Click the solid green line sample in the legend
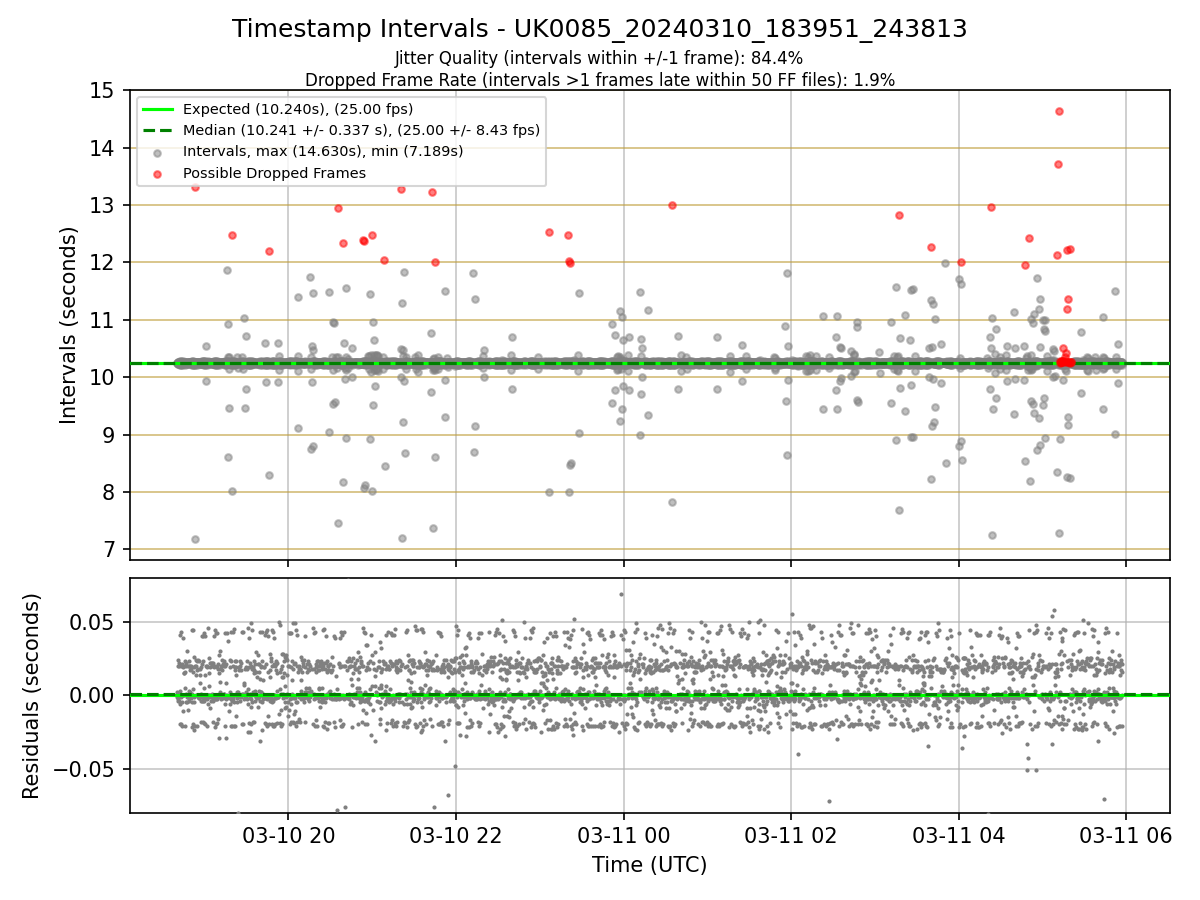Image resolution: width=1200 pixels, height=900 pixels. 159,109
